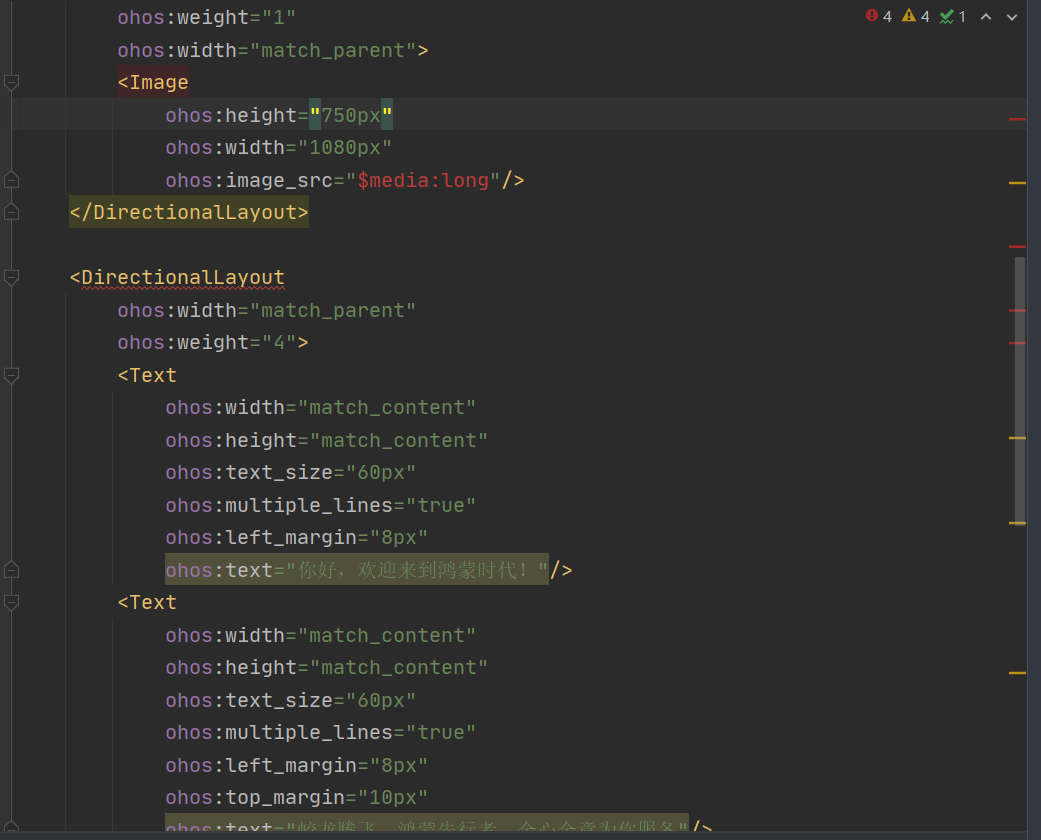This screenshot has height=840, width=1041.
Task: Click topmost red error stripe mark
Action: coord(1017,119)
